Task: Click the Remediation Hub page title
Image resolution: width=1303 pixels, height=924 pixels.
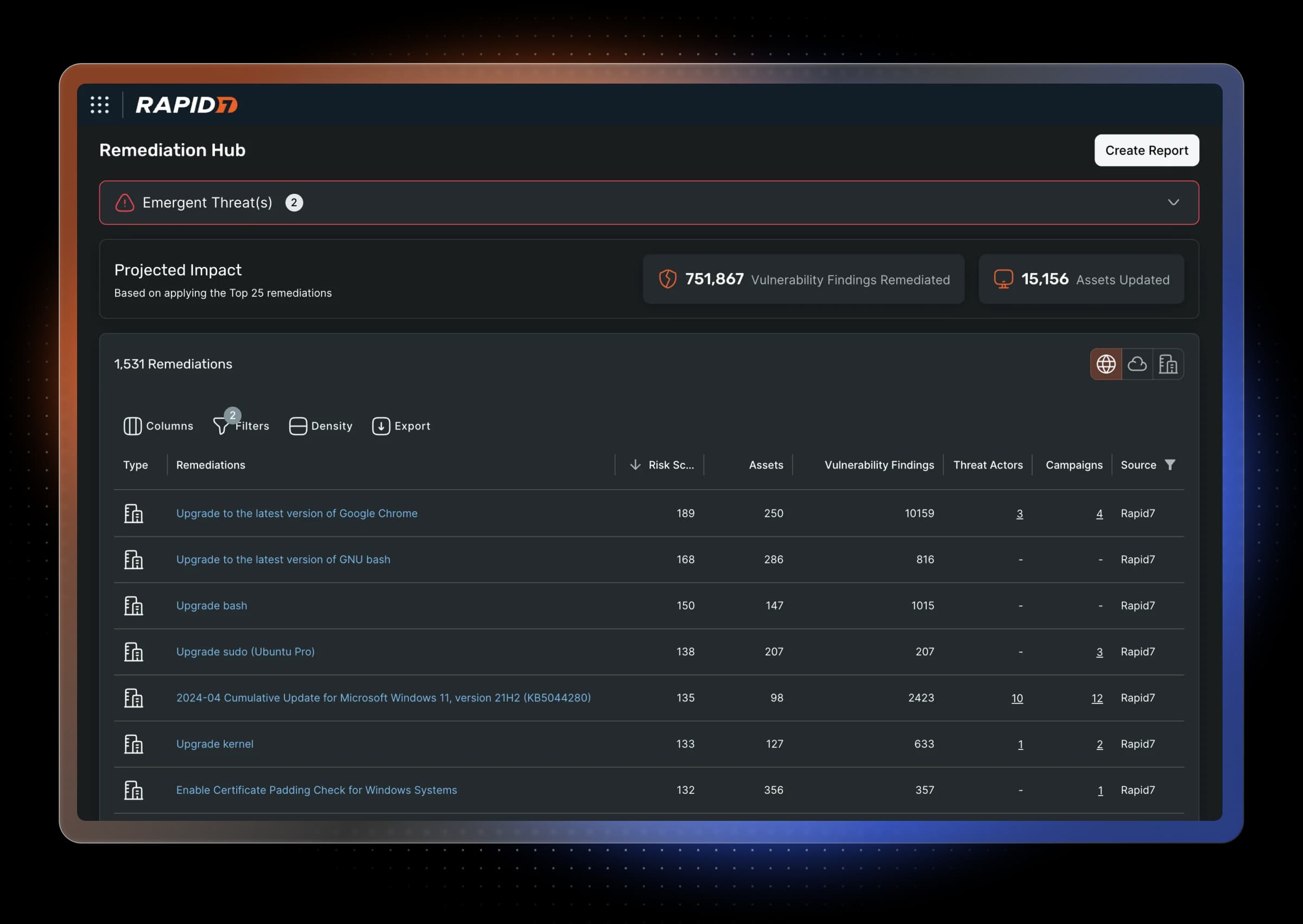Action: pos(173,150)
